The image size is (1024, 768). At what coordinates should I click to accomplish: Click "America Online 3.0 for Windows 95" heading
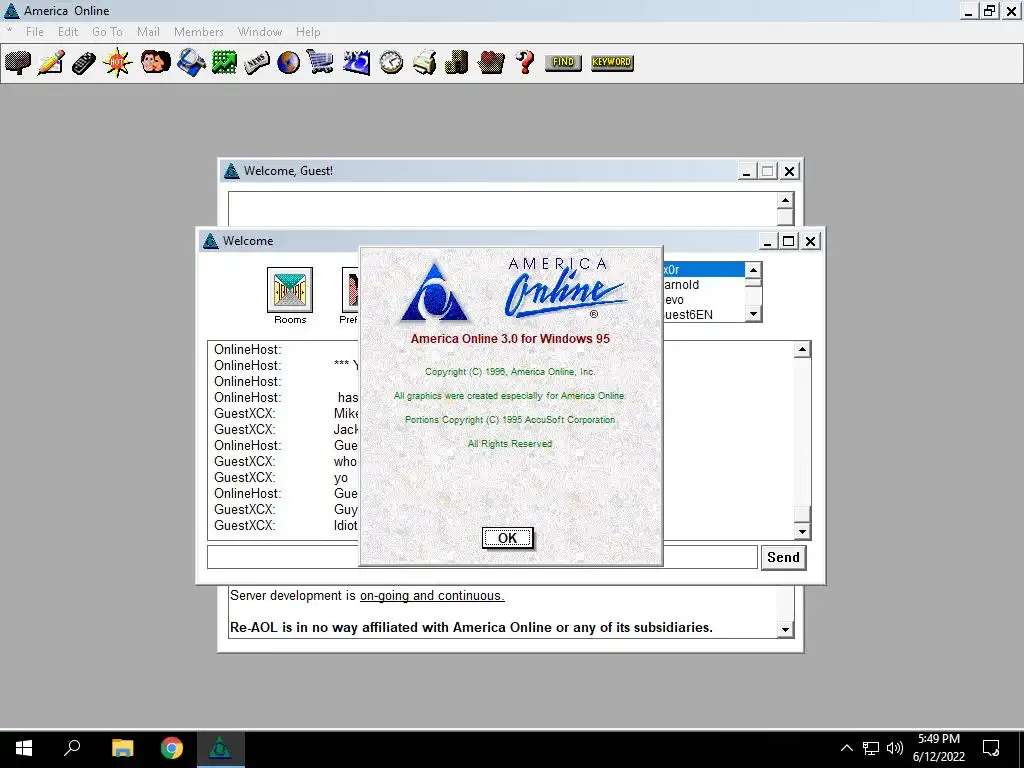point(510,339)
